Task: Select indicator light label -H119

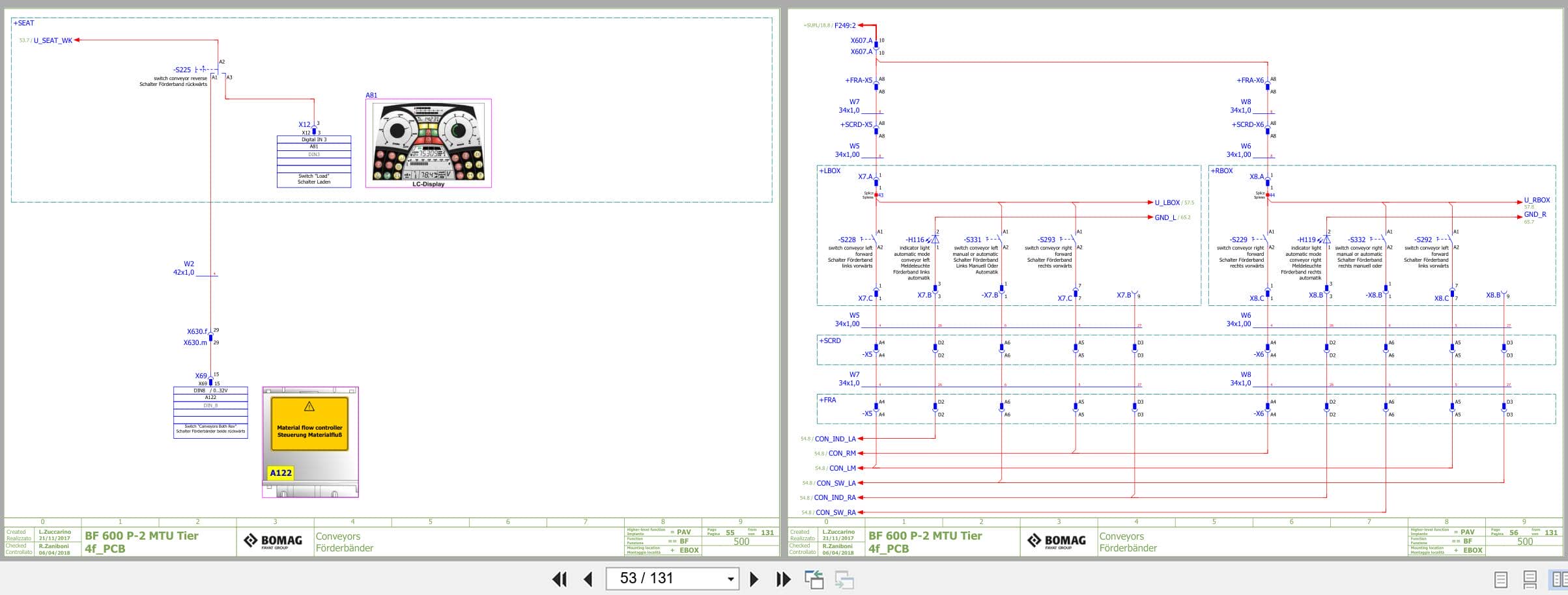Action: coord(1306,240)
